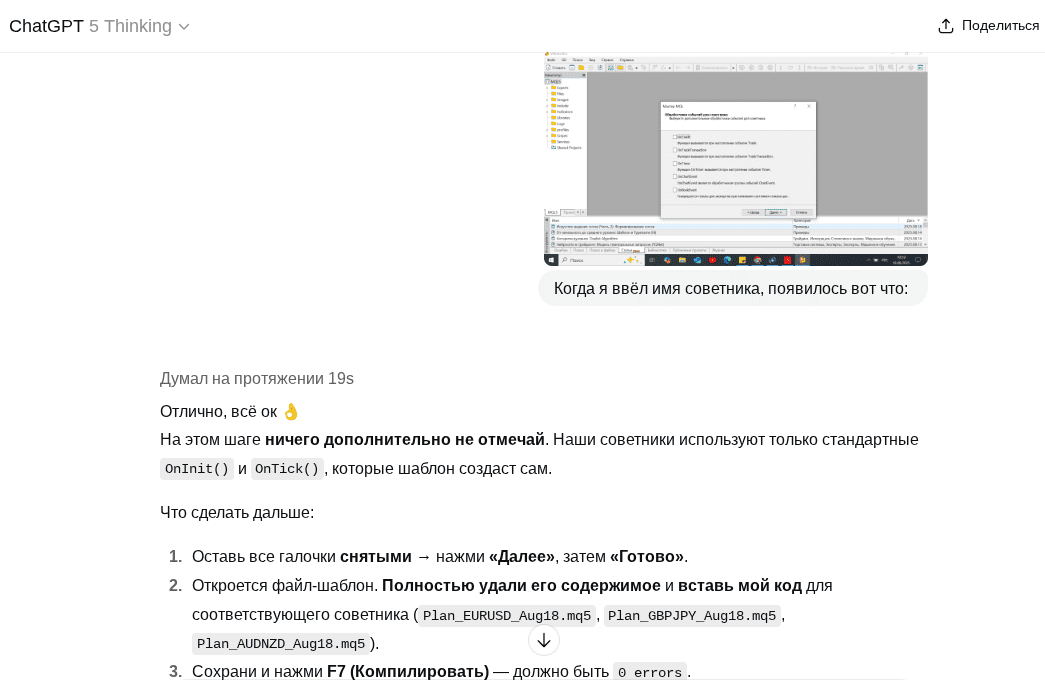
Task: Click the ChatGPT title text
Action: [46, 26]
